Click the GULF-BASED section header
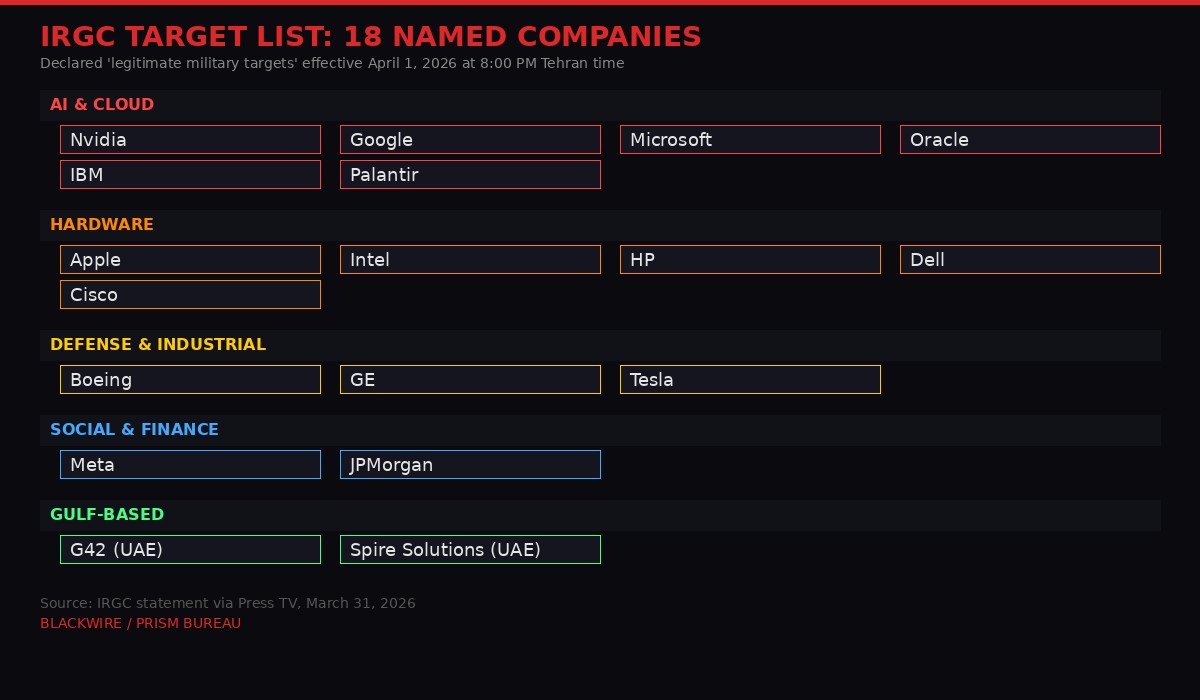Viewport: 1200px width, 700px height. (x=107, y=515)
